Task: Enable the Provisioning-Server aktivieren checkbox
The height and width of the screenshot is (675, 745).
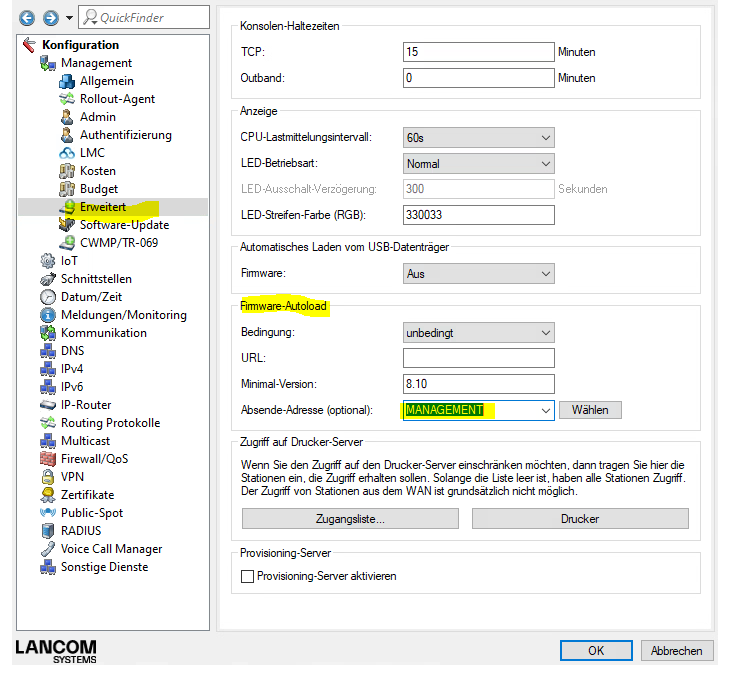Action: point(248,576)
